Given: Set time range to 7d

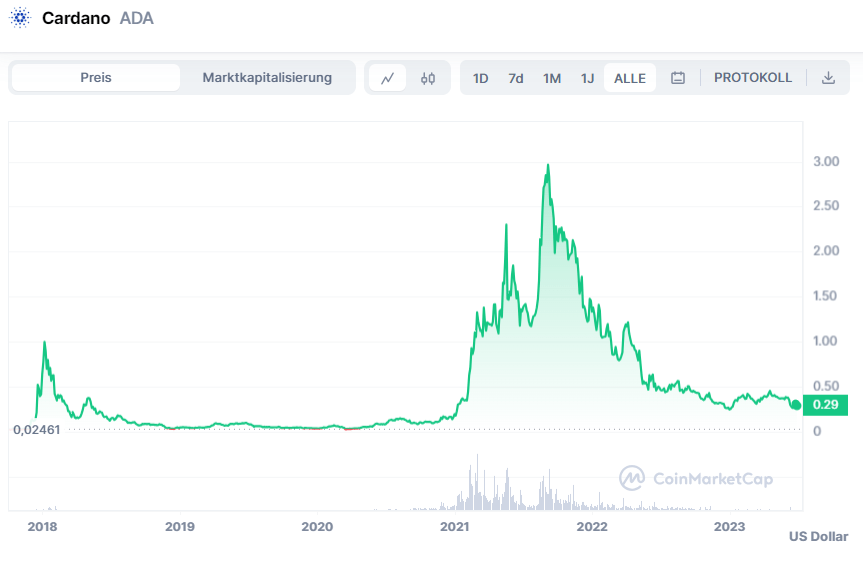Looking at the screenshot, I should 516,78.
